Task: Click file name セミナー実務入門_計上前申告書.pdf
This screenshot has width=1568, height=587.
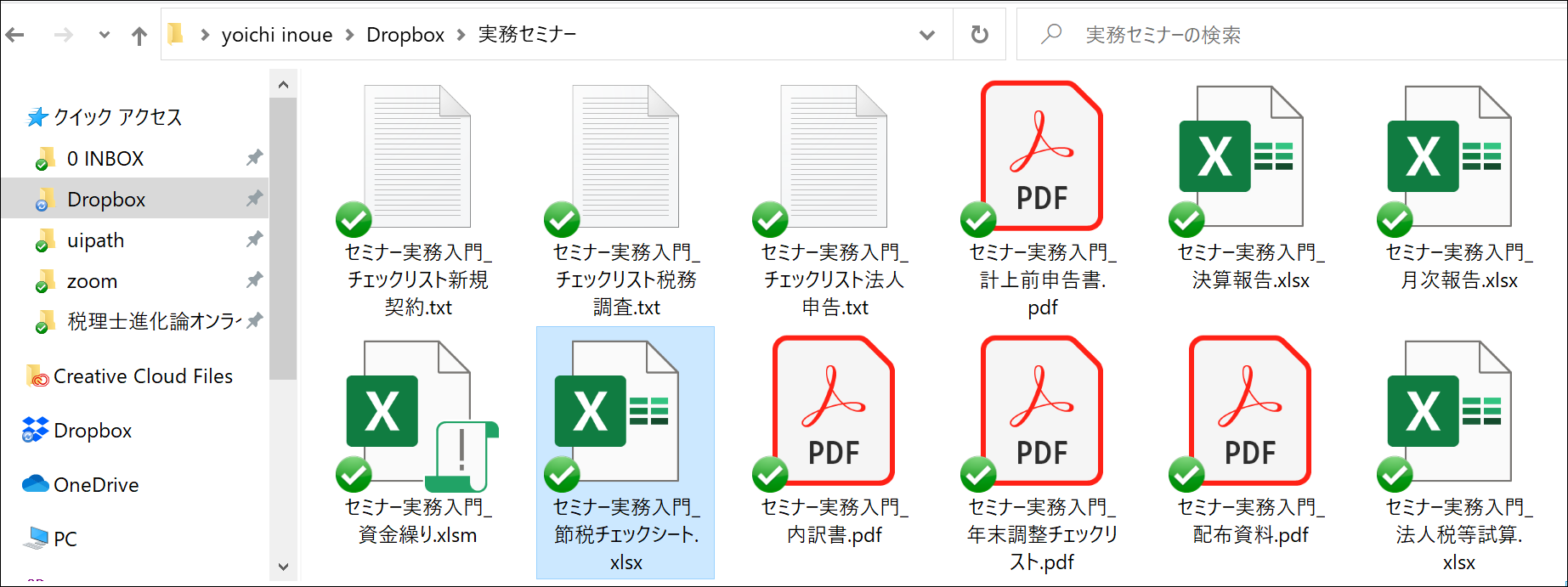Action: tap(1043, 280)
